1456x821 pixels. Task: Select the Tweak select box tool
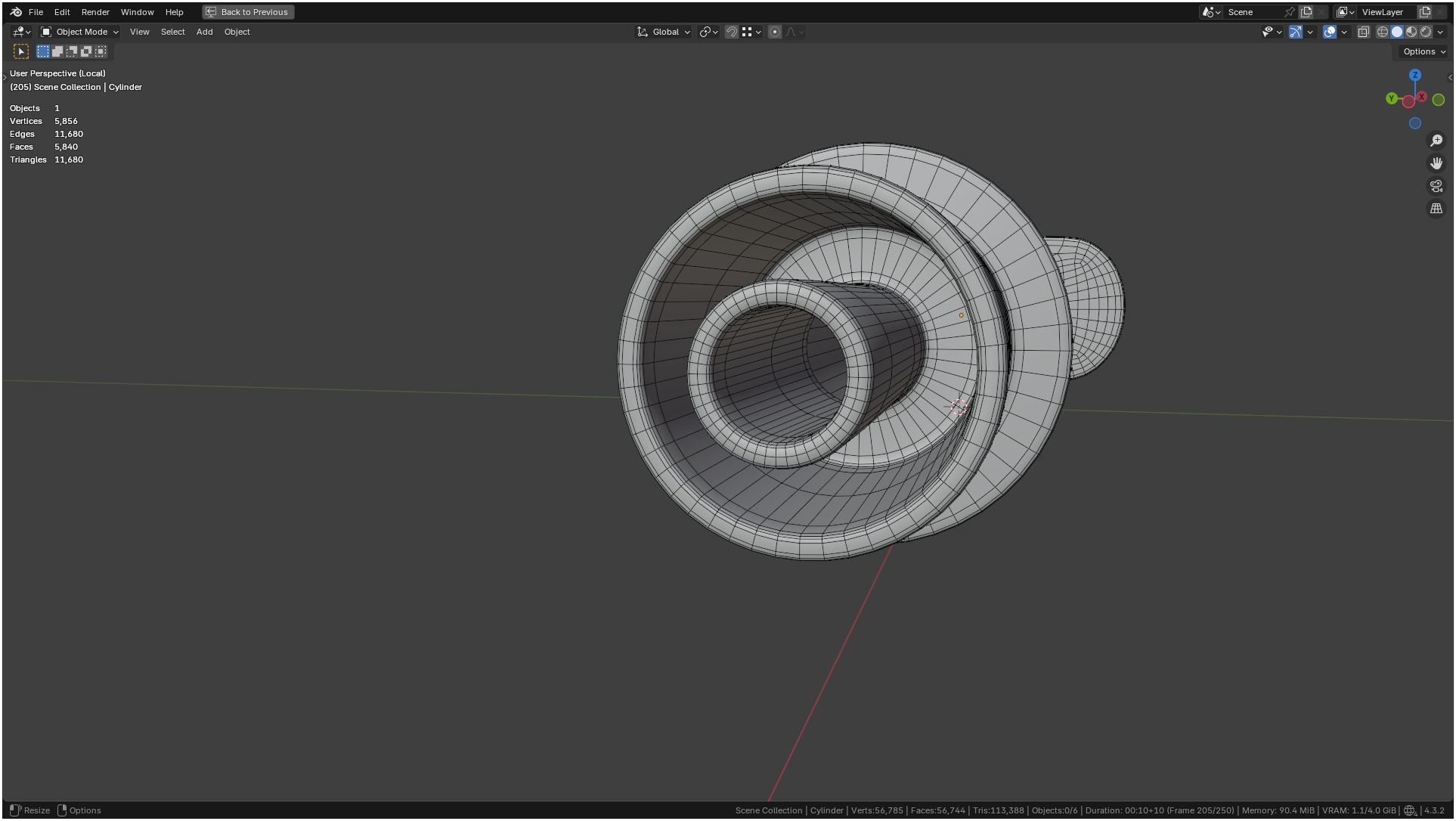click(21, 51)
